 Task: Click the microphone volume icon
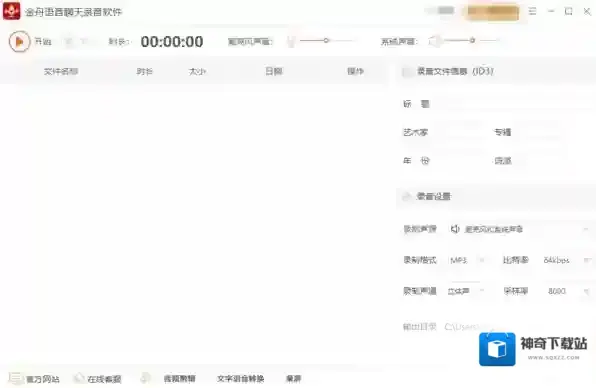[x=291, y=41]
